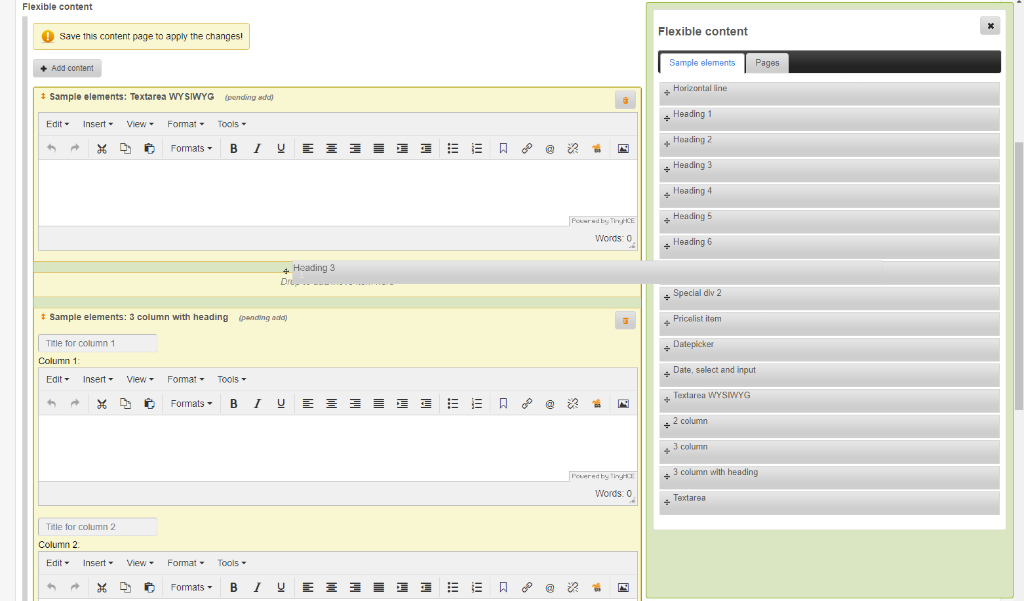Toggle underline in the Column 1 editor toolbar
Screen dimensions: 1024x601
281,404
